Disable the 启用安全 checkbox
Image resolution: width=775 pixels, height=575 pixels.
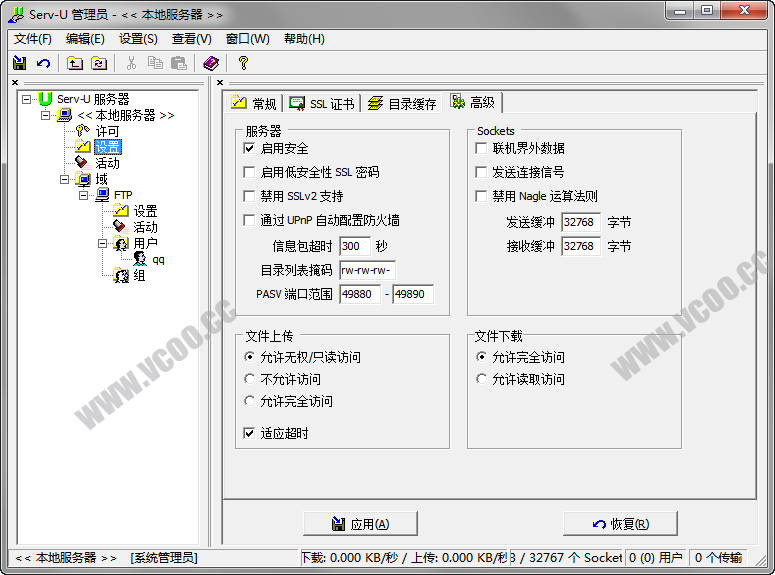tap(250, 148)
